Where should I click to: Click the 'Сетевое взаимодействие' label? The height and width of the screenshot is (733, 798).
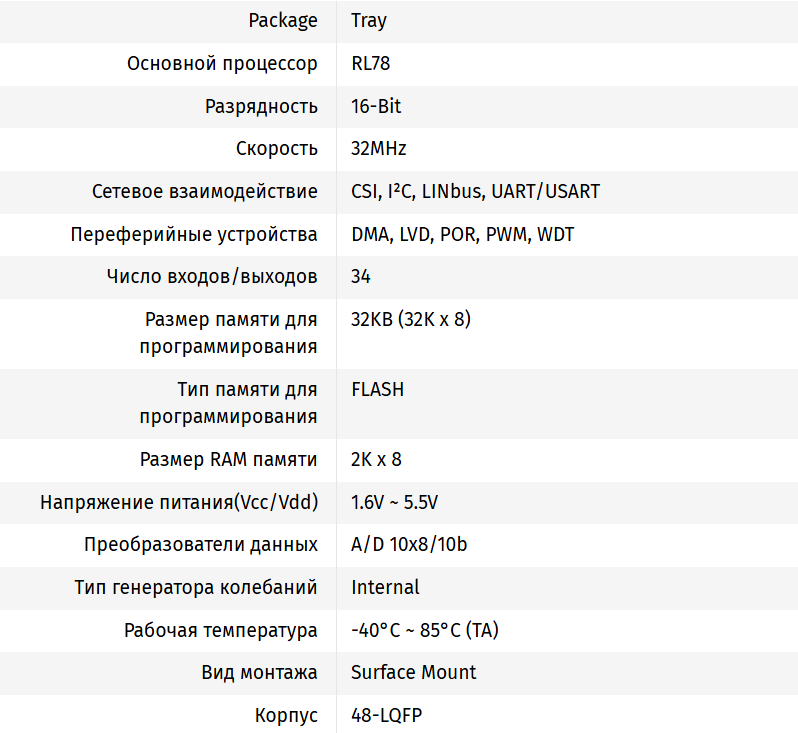tap(205, 191)
